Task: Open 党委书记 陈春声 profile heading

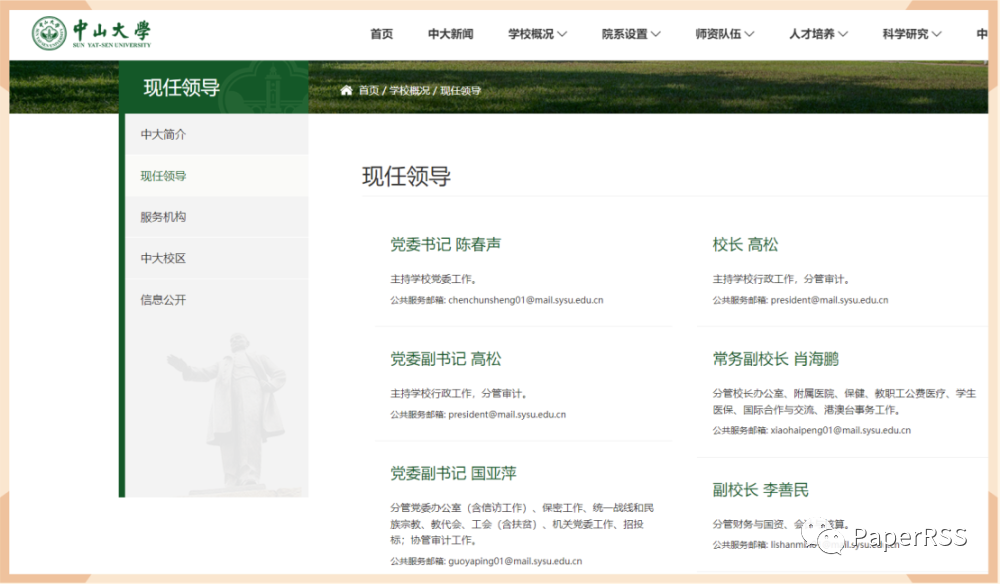Action: [x=445, y=244]
